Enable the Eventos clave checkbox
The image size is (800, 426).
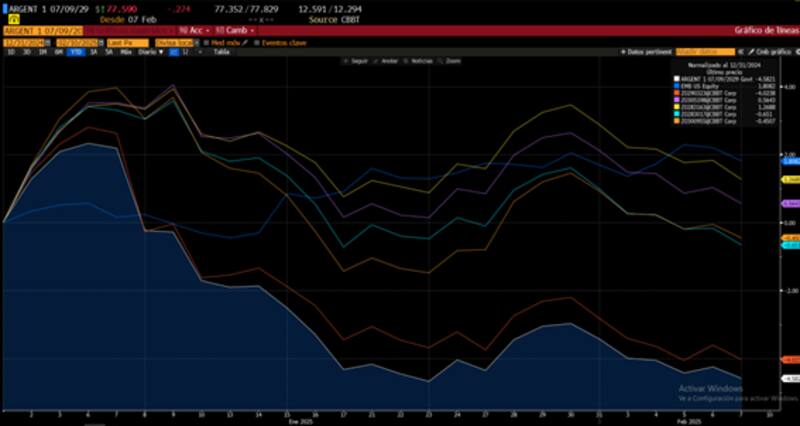tap(255, 42)
